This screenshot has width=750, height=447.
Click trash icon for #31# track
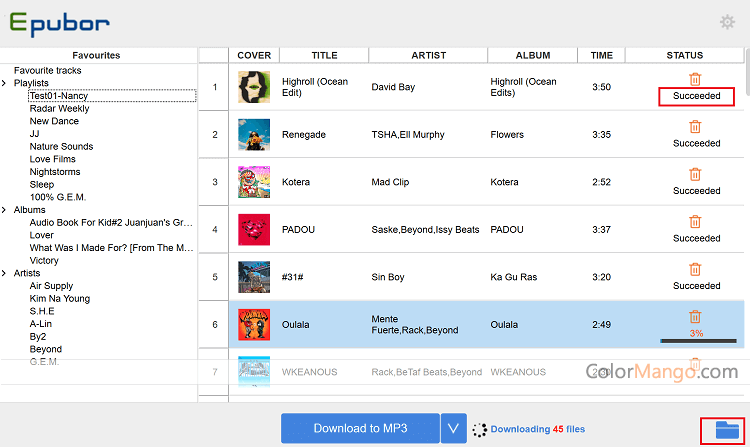tap(695, 269)
